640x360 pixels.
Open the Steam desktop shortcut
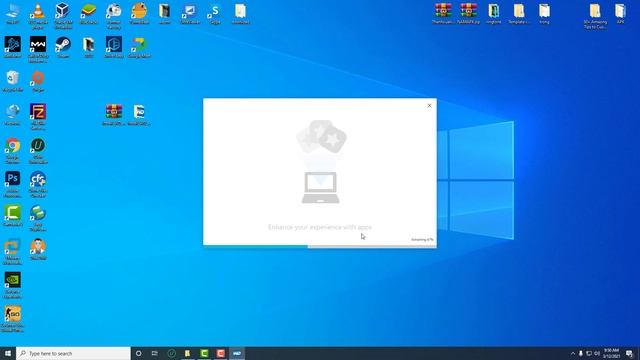pos(63,47)
